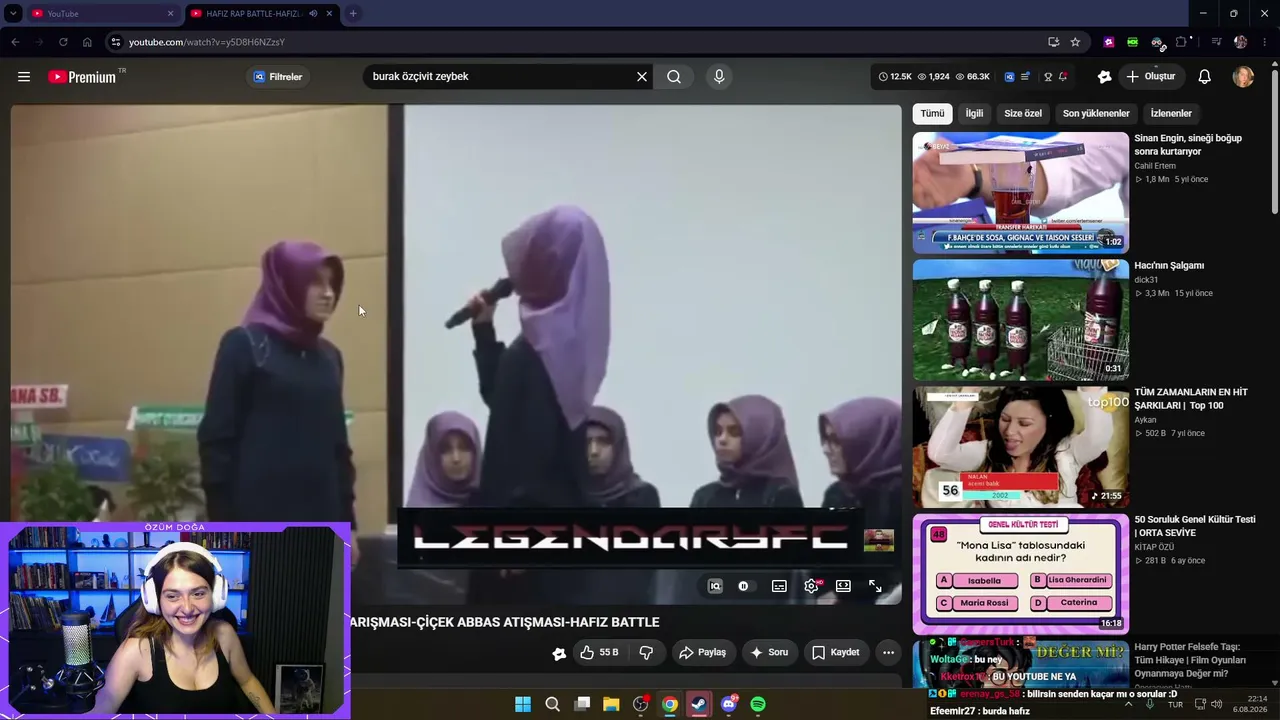Screen dimensions: 1280x720
Task: Click the address bar URL
Action: 207,42
